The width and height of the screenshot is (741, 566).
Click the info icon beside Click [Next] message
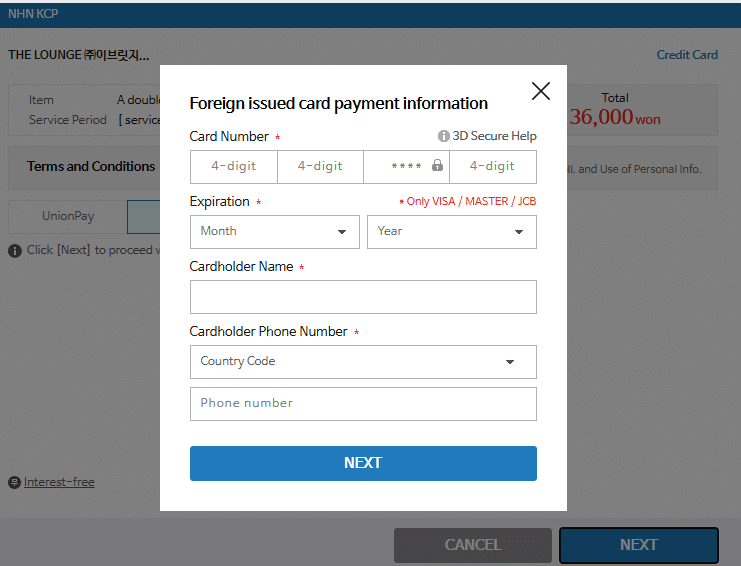15,250
